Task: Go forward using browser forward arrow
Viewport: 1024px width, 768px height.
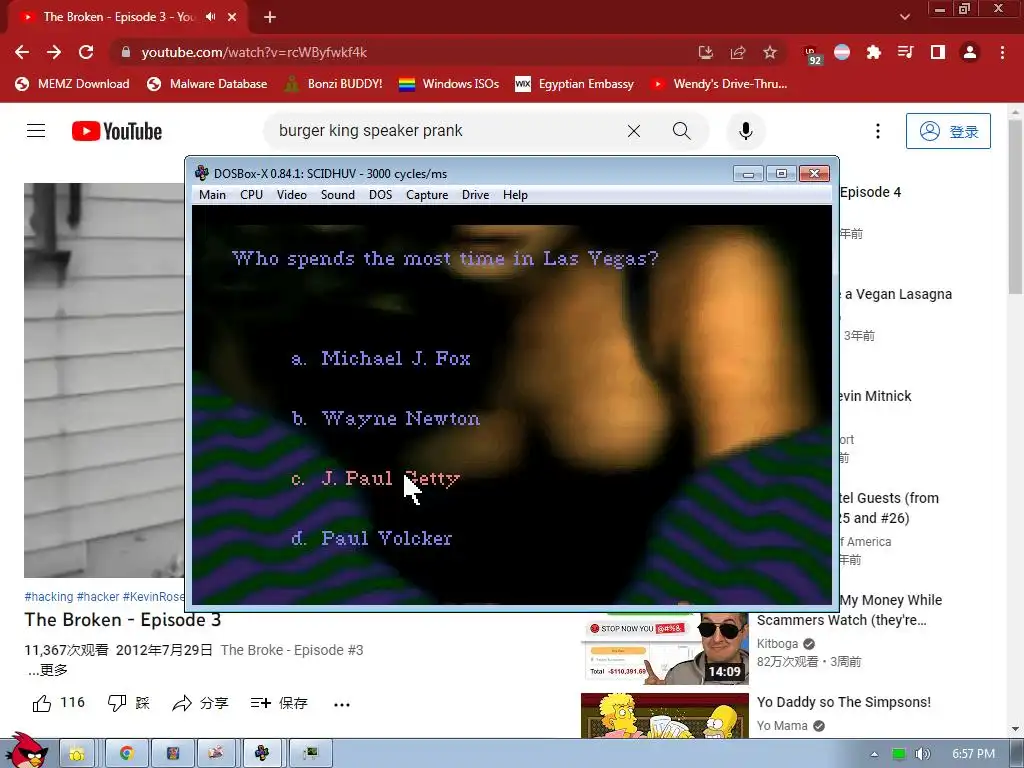Action: click(x=54, y=52)
